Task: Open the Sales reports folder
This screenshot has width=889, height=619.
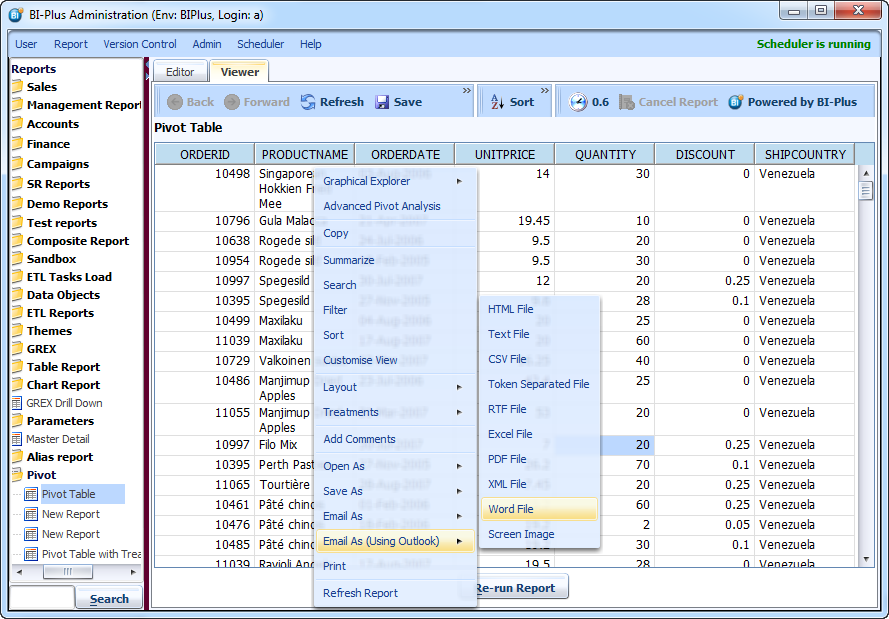Action: [41, 87]
